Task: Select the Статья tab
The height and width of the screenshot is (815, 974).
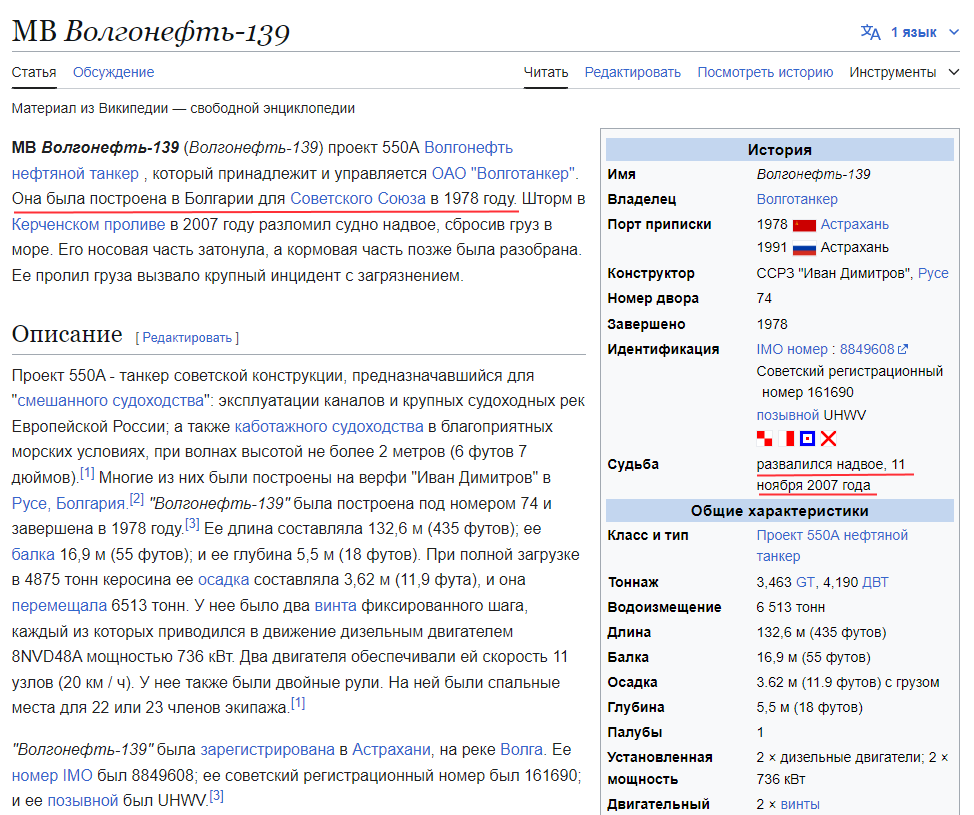Action: click(33, 72)
